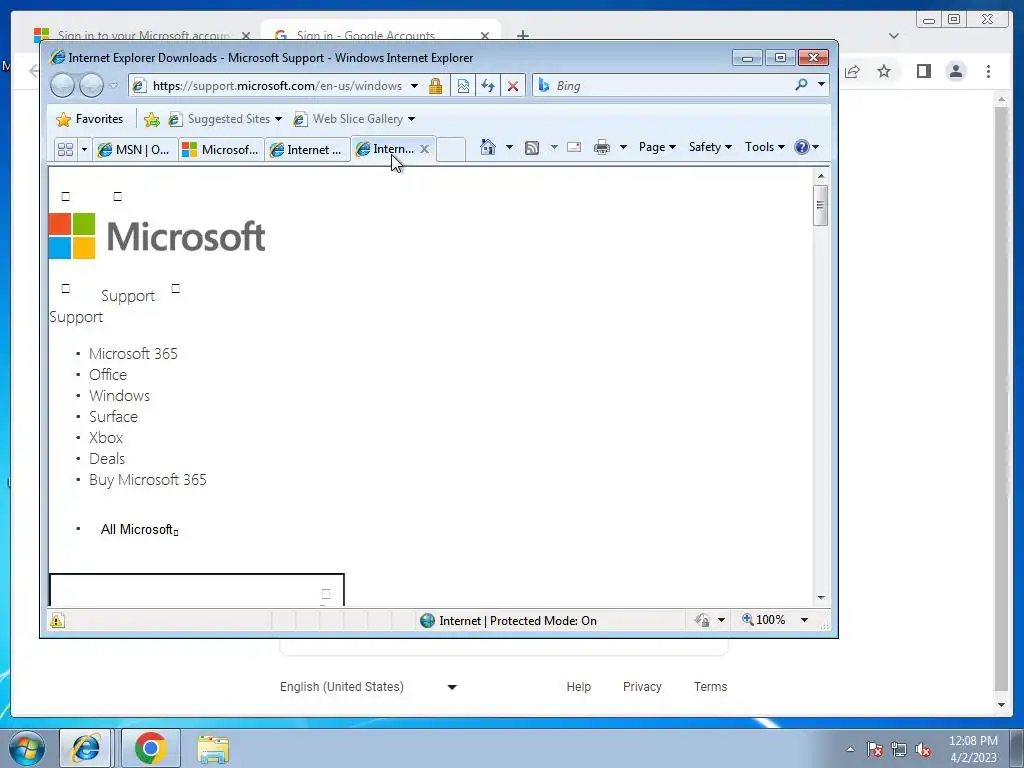Switch to the Microsoft tab in IE
Viewport: 1024px width, 768px height.
[221, 150]
